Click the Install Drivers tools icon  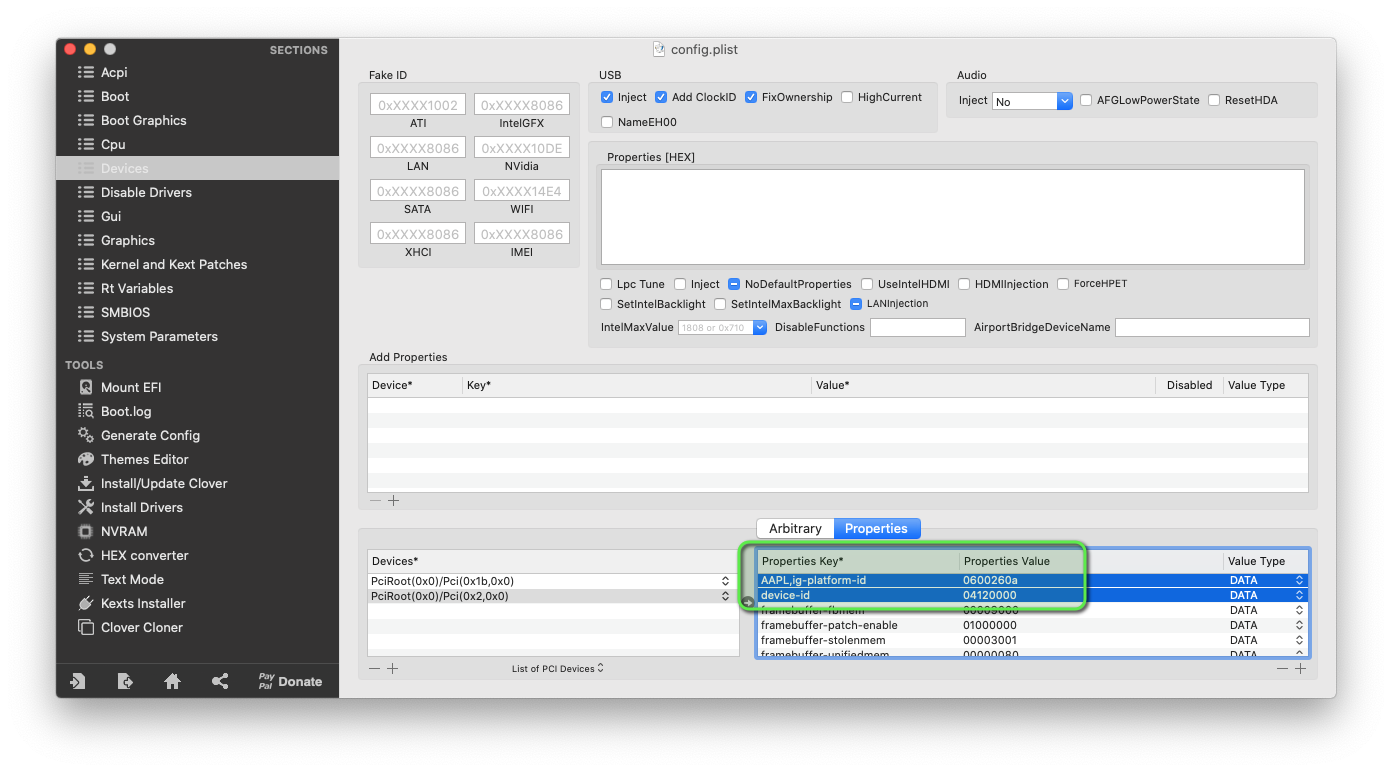point(85,507)
